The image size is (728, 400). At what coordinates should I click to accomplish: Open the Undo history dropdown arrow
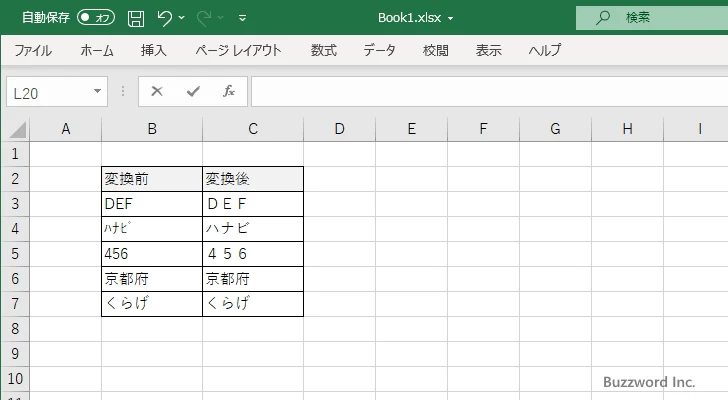coord(182,18)
